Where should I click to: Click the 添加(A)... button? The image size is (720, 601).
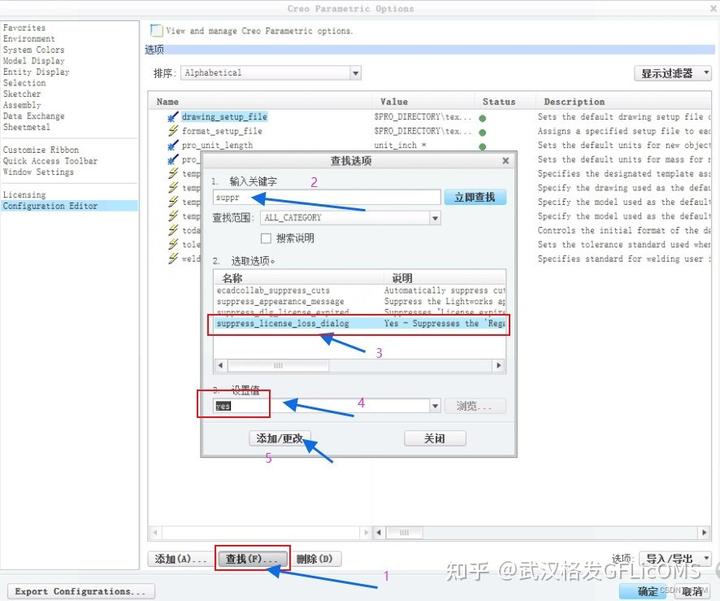coord(180,559)
